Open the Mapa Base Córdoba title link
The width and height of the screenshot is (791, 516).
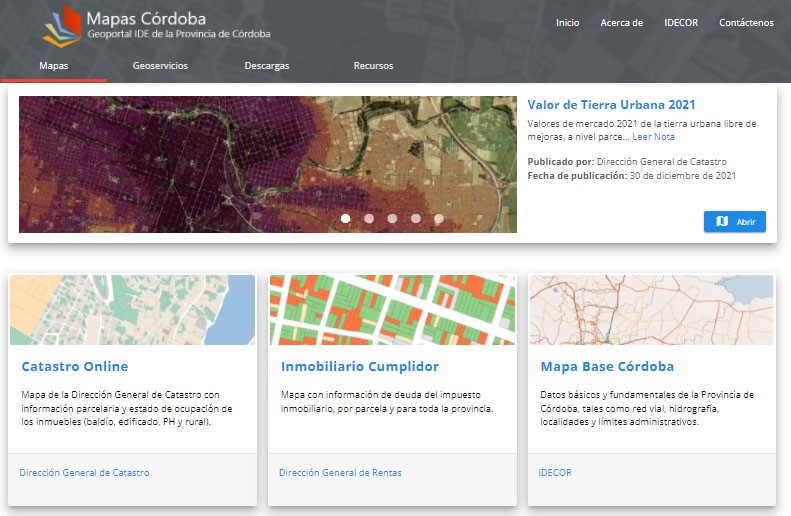pyautogui.click(x=607, y=367)
